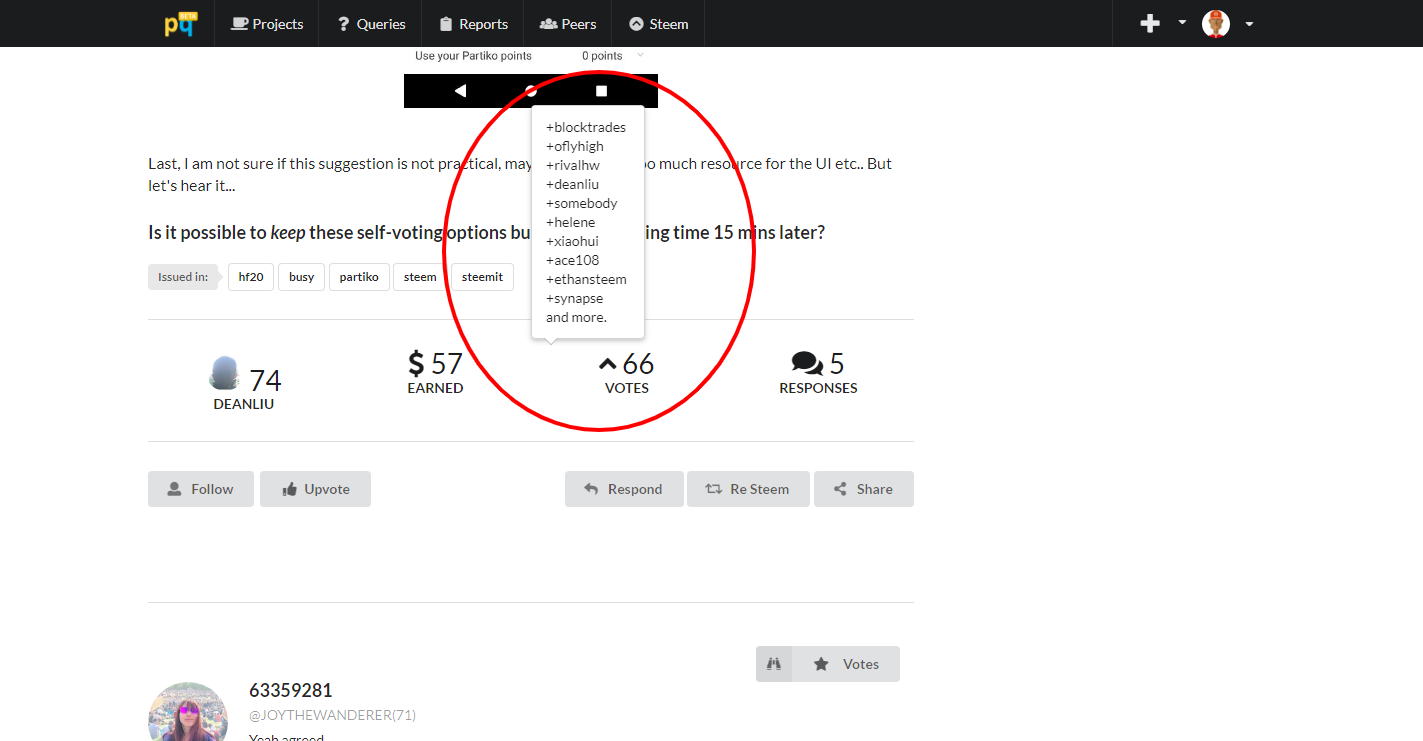The height and width of the screenshot is (741, 1423).
Task: Follow the author with the Follow button
Action: 201,489
